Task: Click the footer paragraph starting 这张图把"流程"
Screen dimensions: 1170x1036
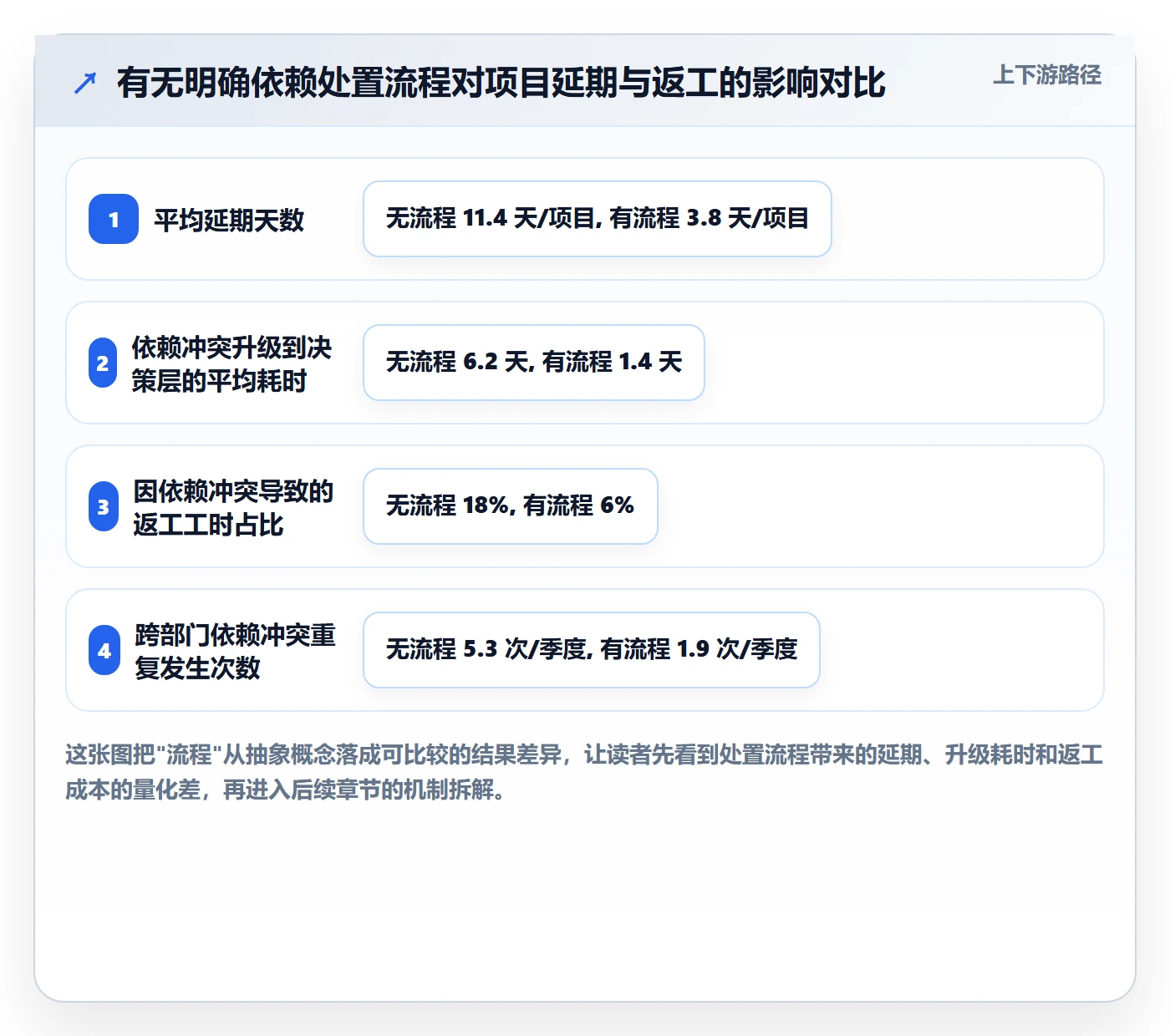Action: click(x=584, y=772)
